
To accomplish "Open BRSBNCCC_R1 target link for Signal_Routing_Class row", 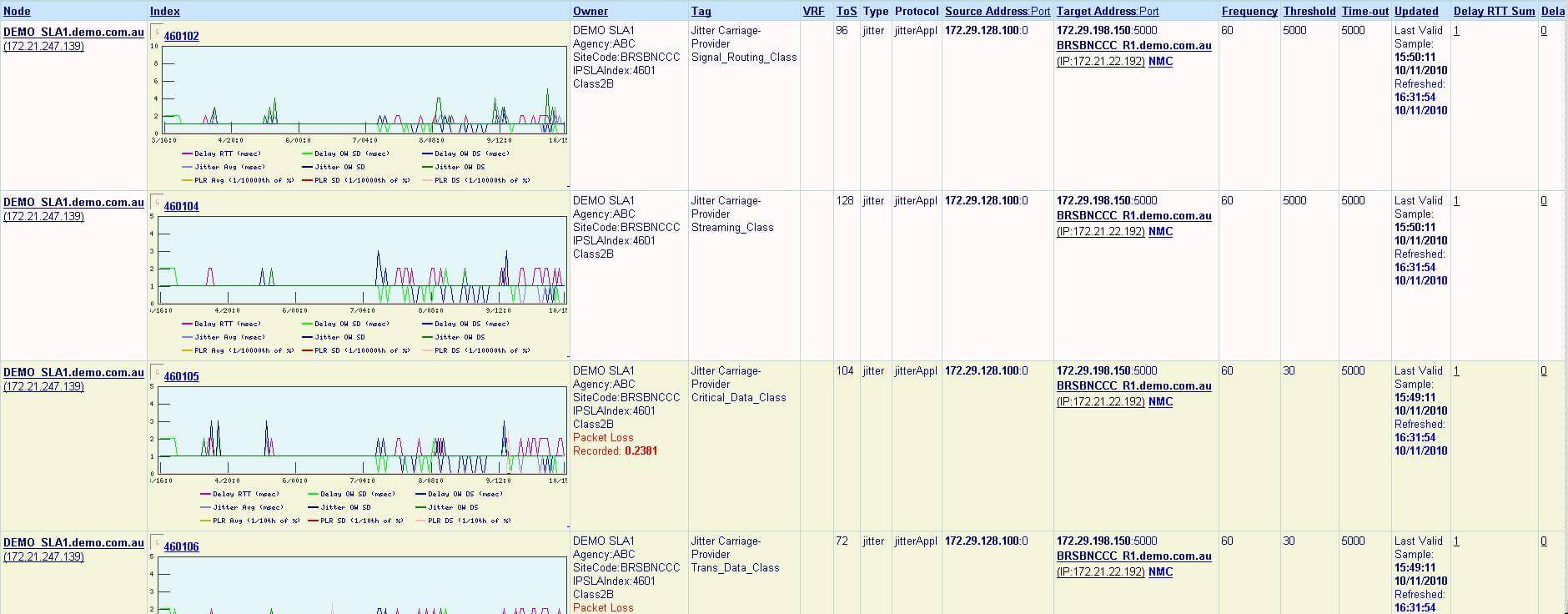I will (1134, 45).
